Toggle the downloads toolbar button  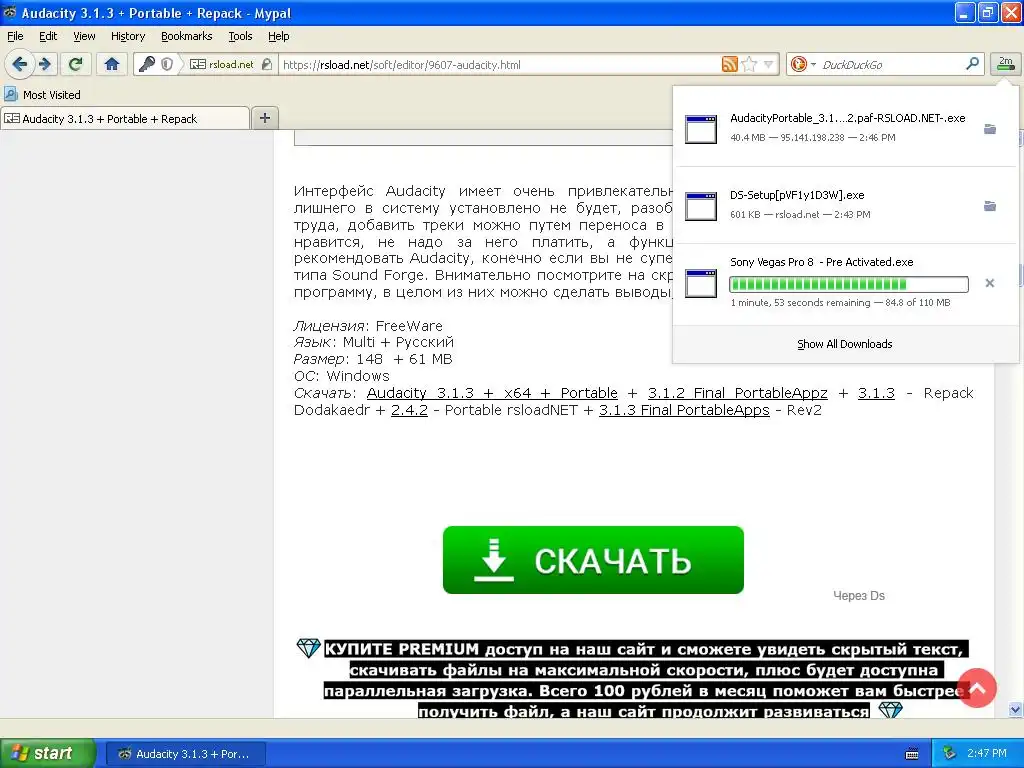pos(1005,64)
